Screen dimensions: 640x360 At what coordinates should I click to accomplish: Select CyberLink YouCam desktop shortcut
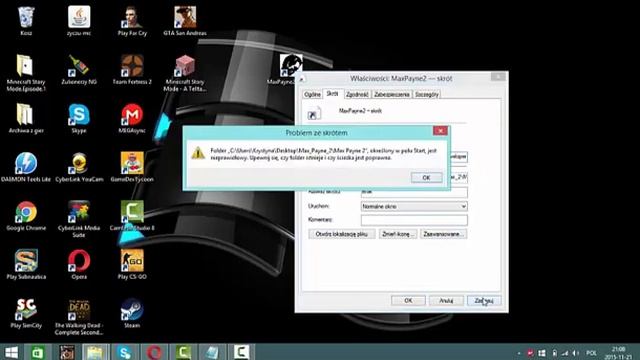click(x=79, y=167)
